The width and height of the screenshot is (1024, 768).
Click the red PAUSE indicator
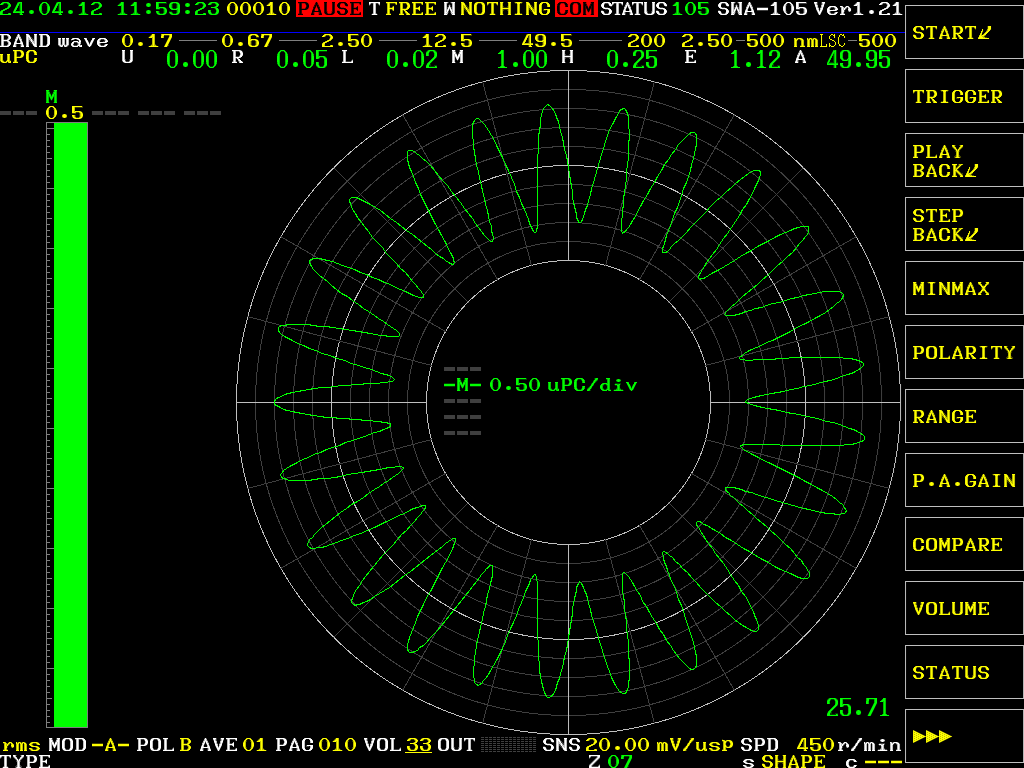click(x=329, y=9)
